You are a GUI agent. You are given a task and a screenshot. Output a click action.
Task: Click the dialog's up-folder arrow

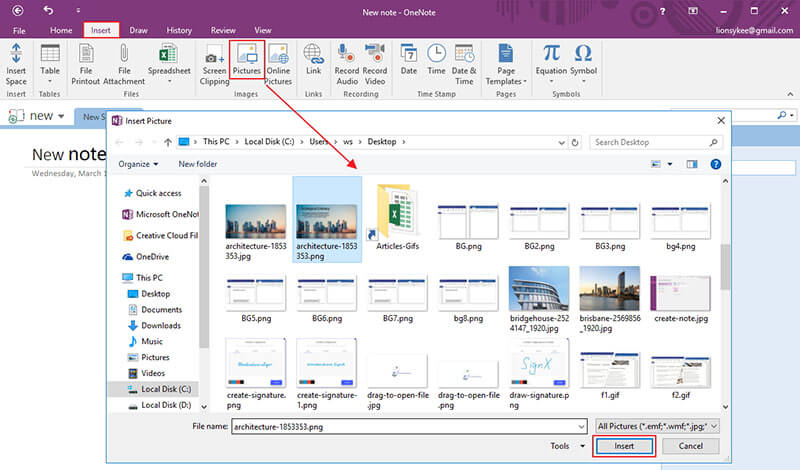[x=168, y=142]
